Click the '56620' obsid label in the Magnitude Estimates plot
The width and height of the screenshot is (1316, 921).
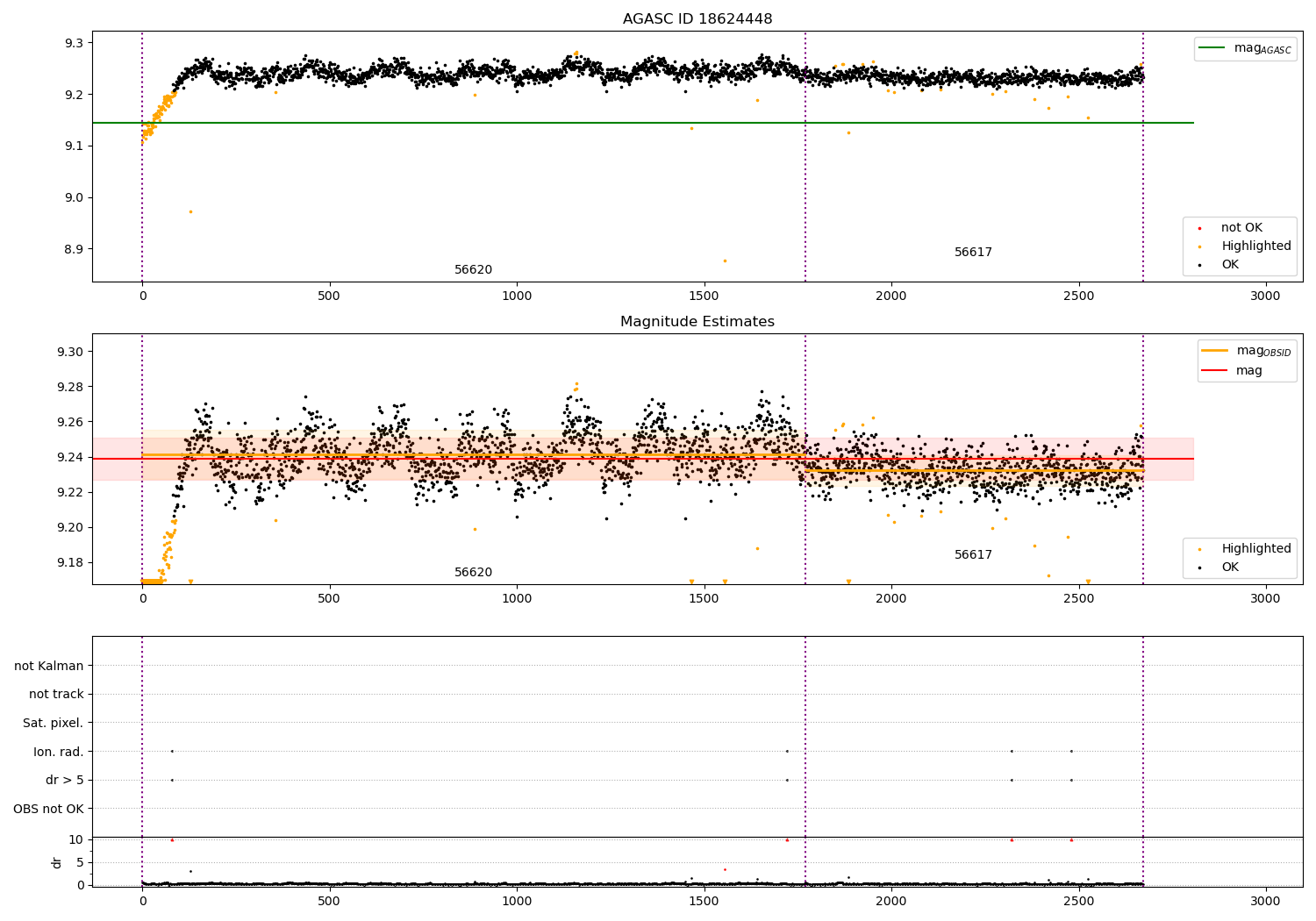(473, 573)
